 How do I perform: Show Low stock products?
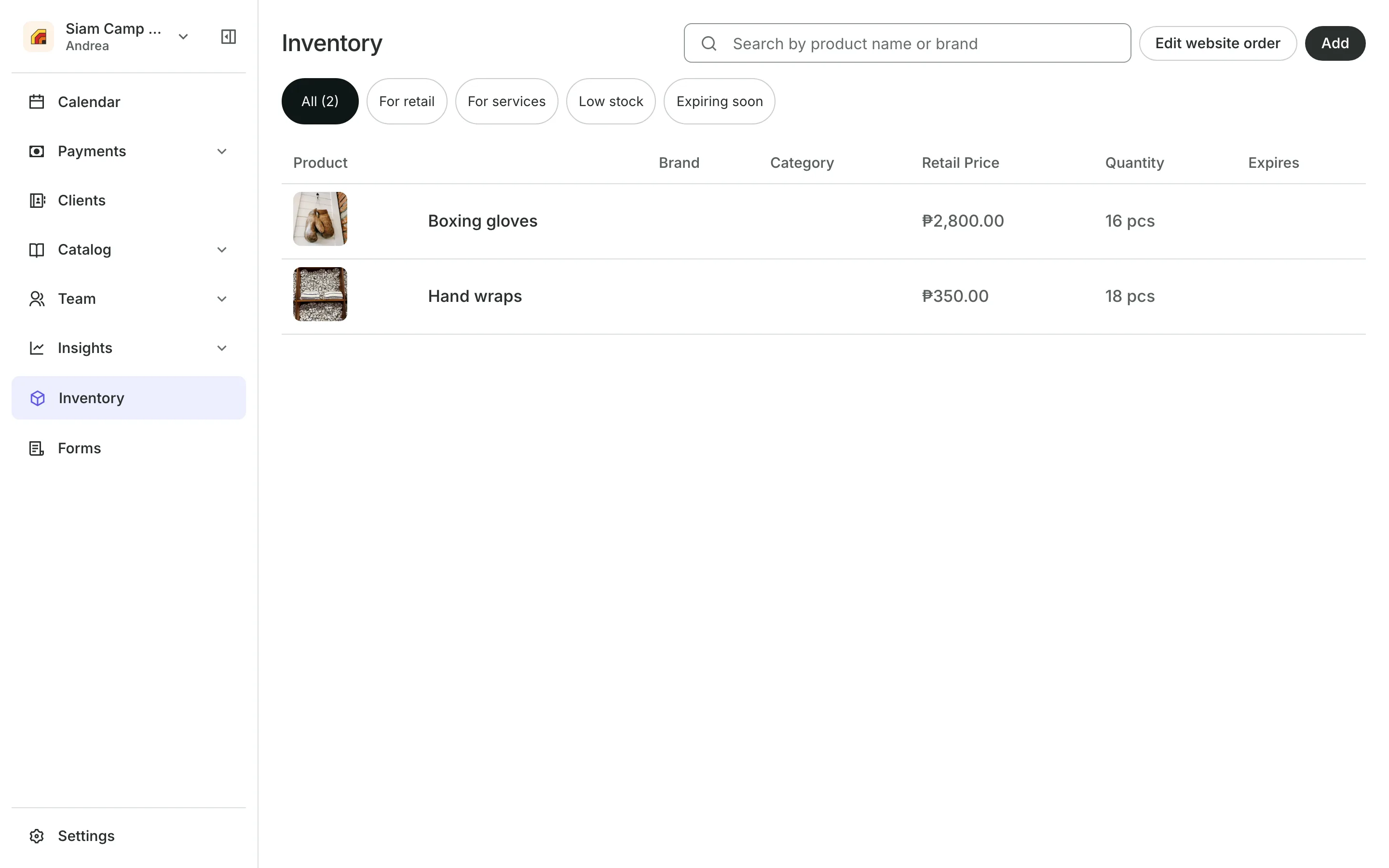pos(611,101)
